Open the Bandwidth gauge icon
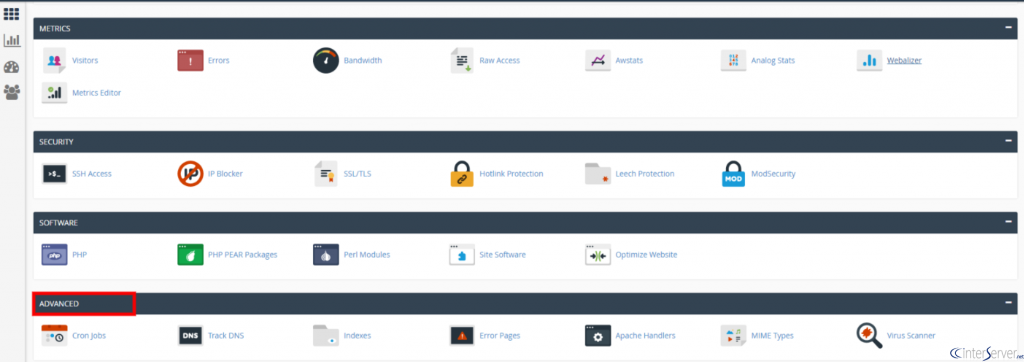 326,60
